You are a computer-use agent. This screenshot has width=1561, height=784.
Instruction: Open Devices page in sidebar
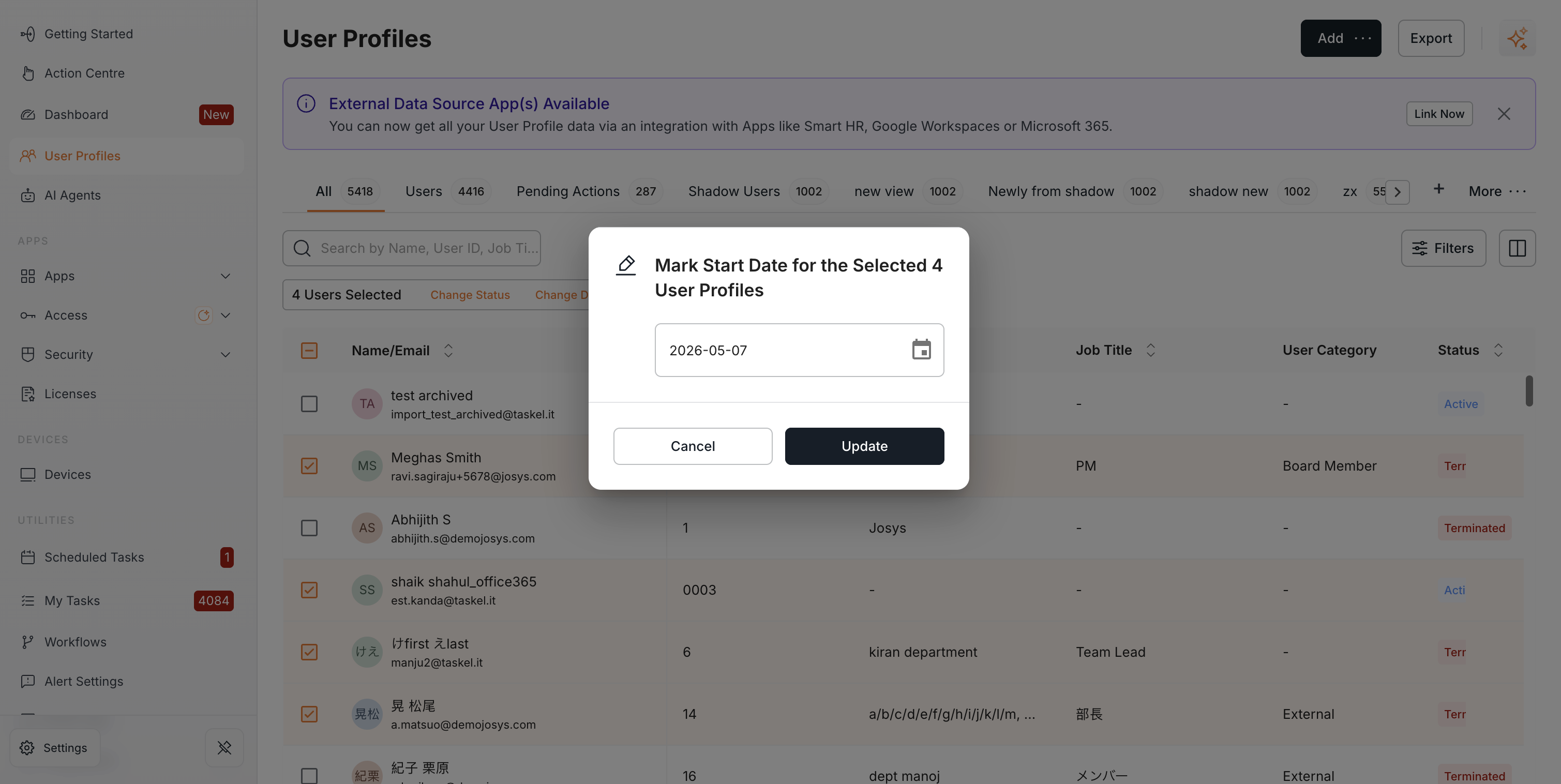click(x=67, y=474)
